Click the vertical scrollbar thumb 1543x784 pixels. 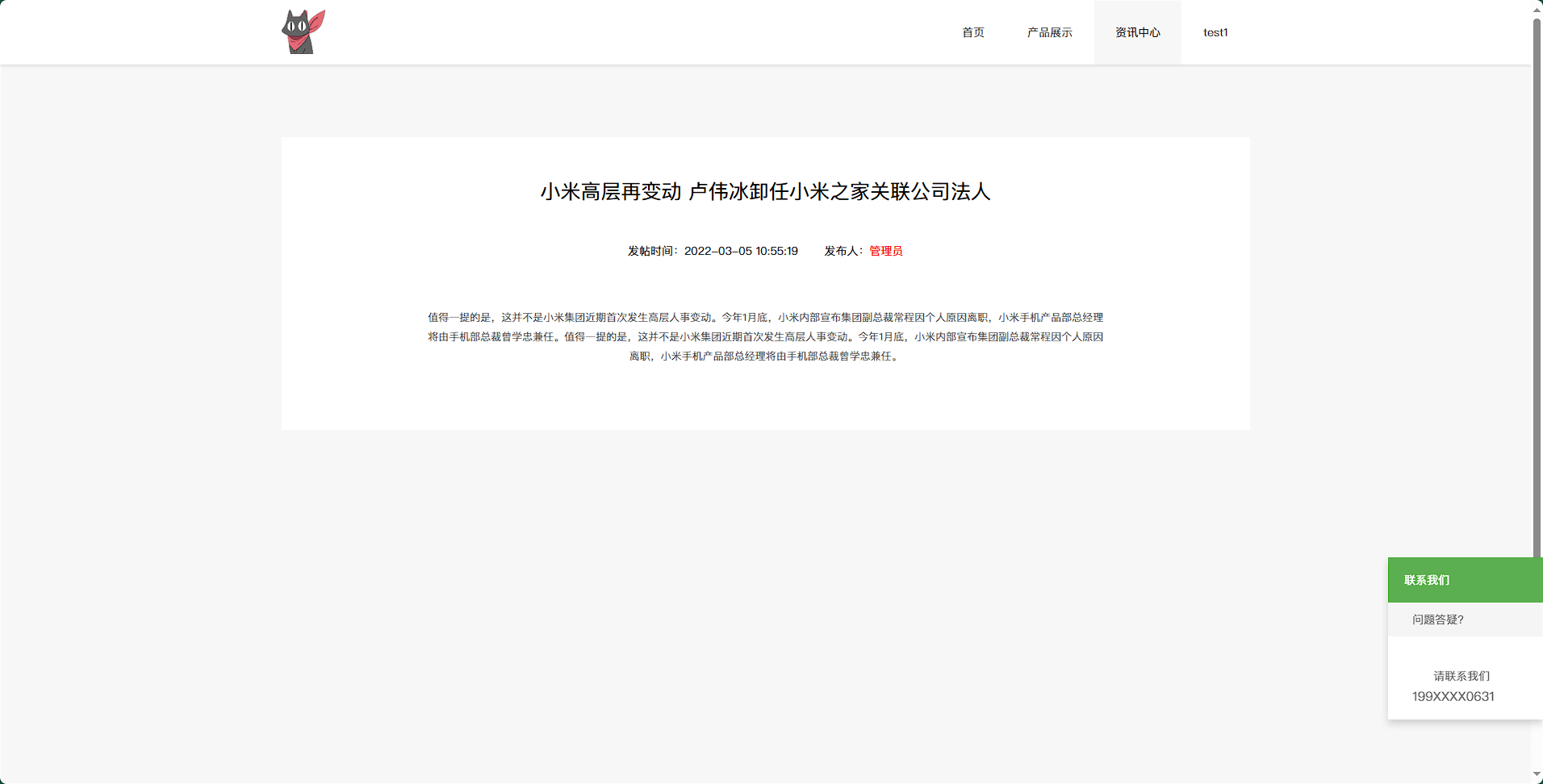[x=1537, y=286]
